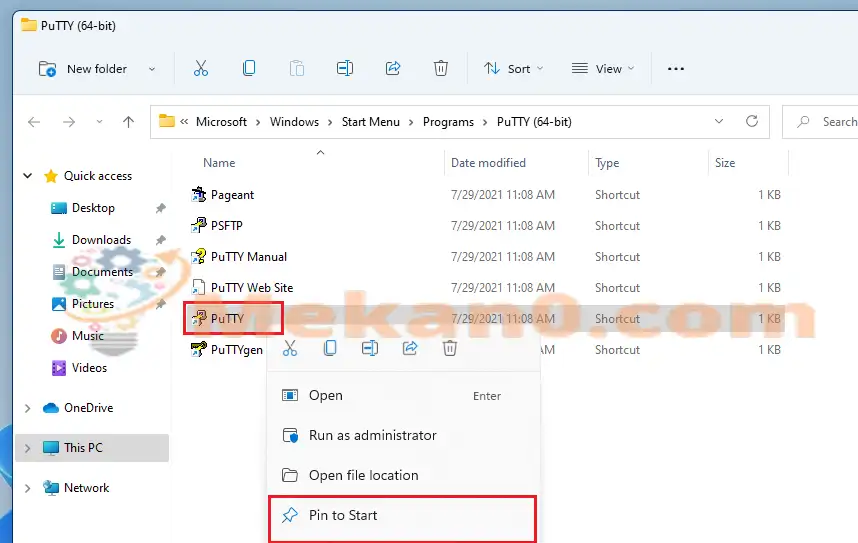This screenshot has height=543, width=858.
Task: Click the search magnifier icon
Action: click(803, 122)
